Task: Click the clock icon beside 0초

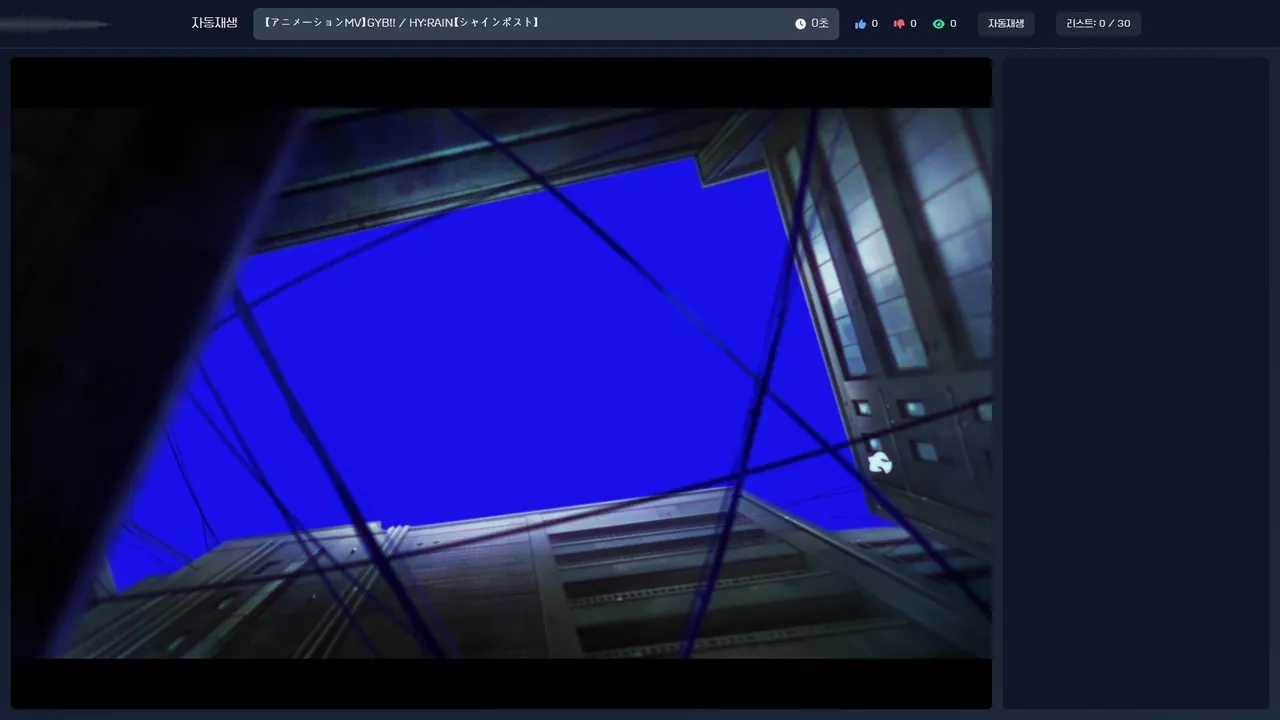Action: pos(800,24)
